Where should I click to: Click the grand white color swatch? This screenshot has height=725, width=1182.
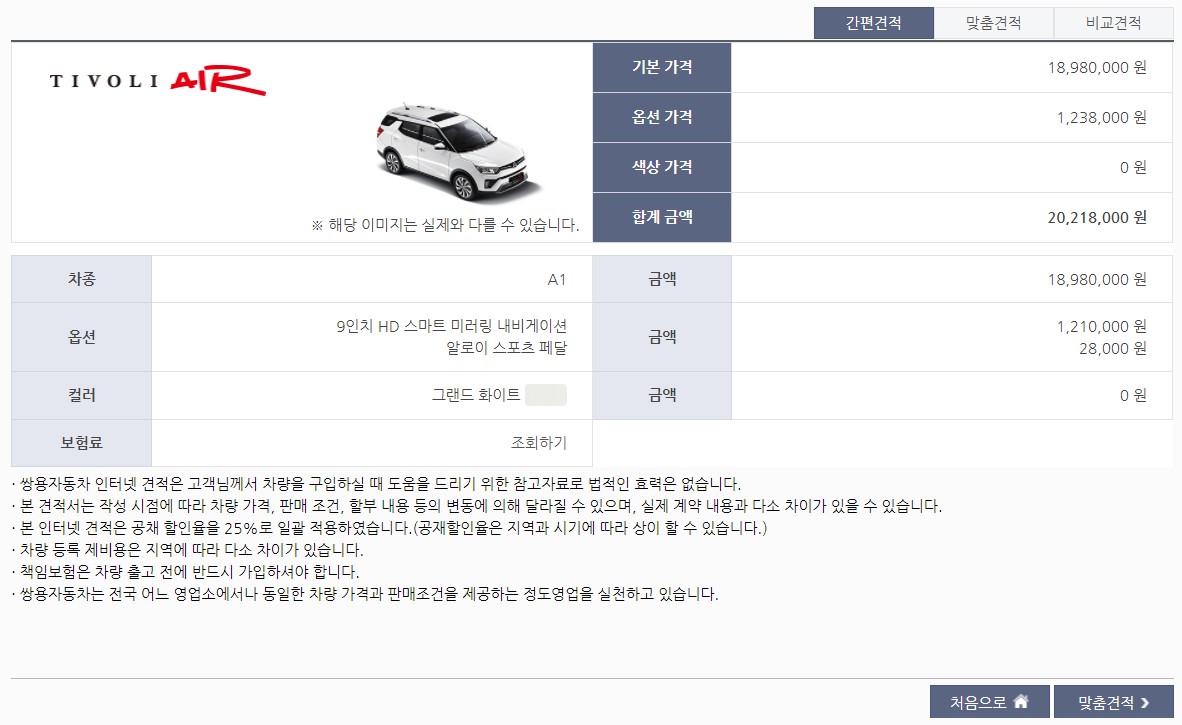[x=546, y=395]
